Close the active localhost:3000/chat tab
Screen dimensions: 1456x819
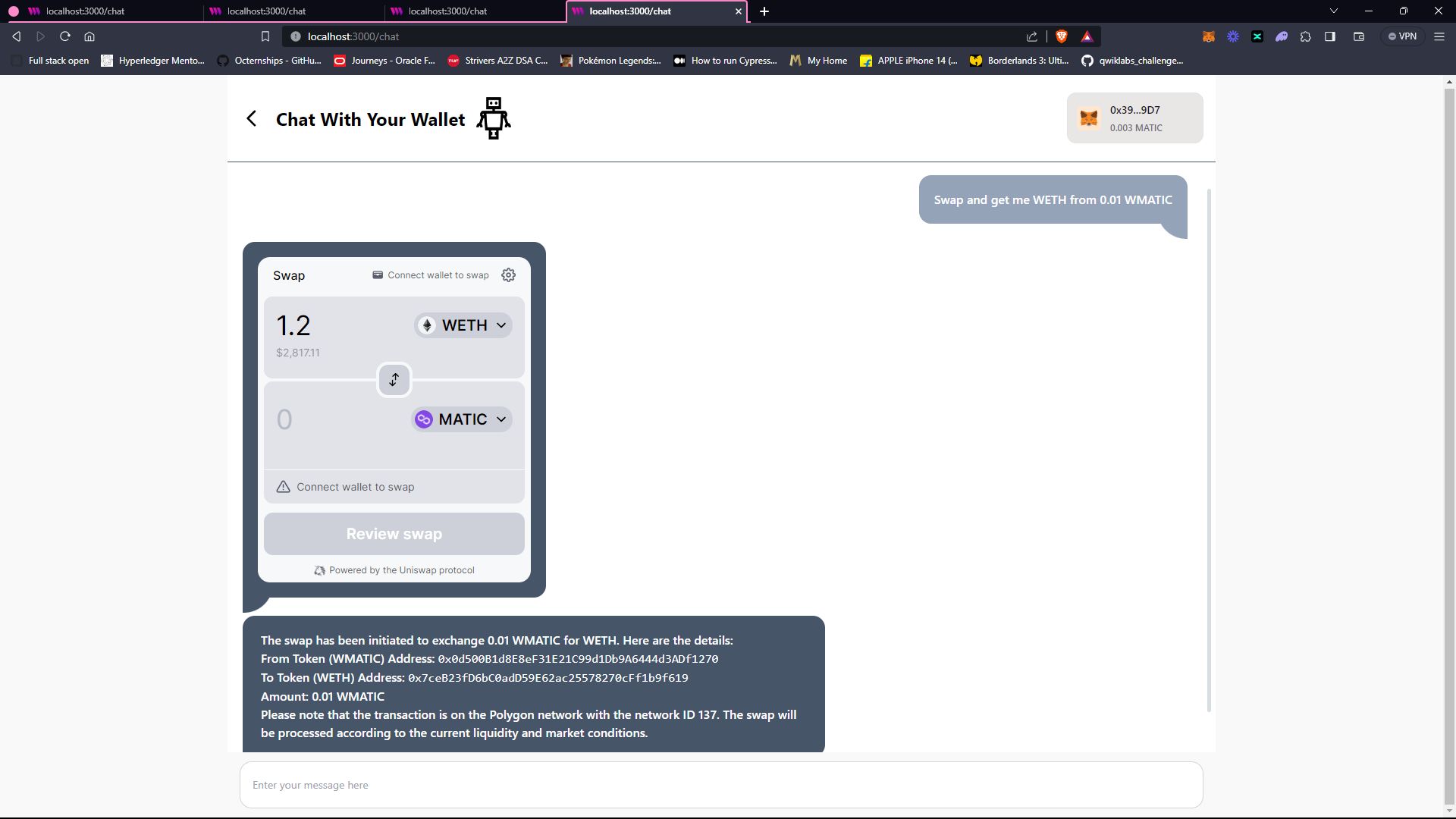(738, 11)
